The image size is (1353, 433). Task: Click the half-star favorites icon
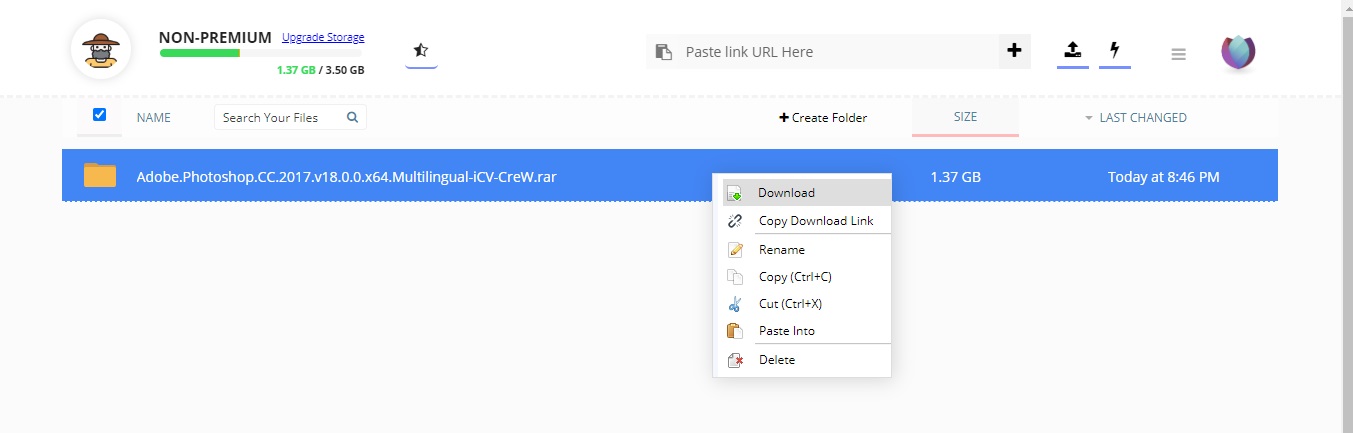pyautogui.click(x=421, y=50)
